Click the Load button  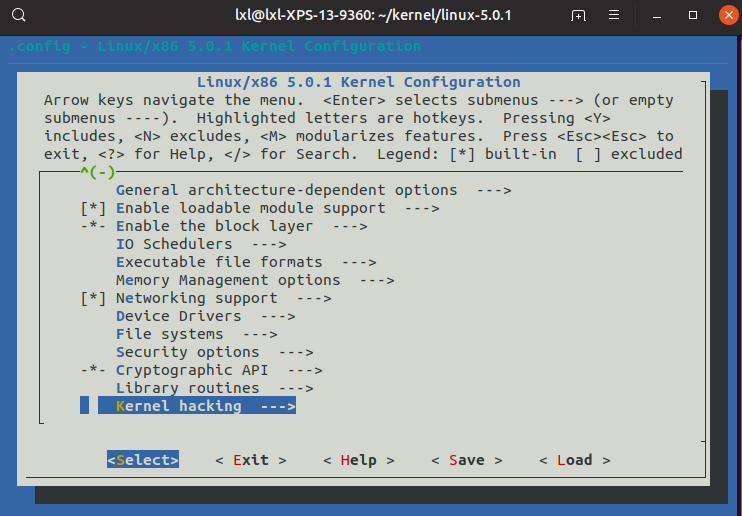click(x=574, y=460)
